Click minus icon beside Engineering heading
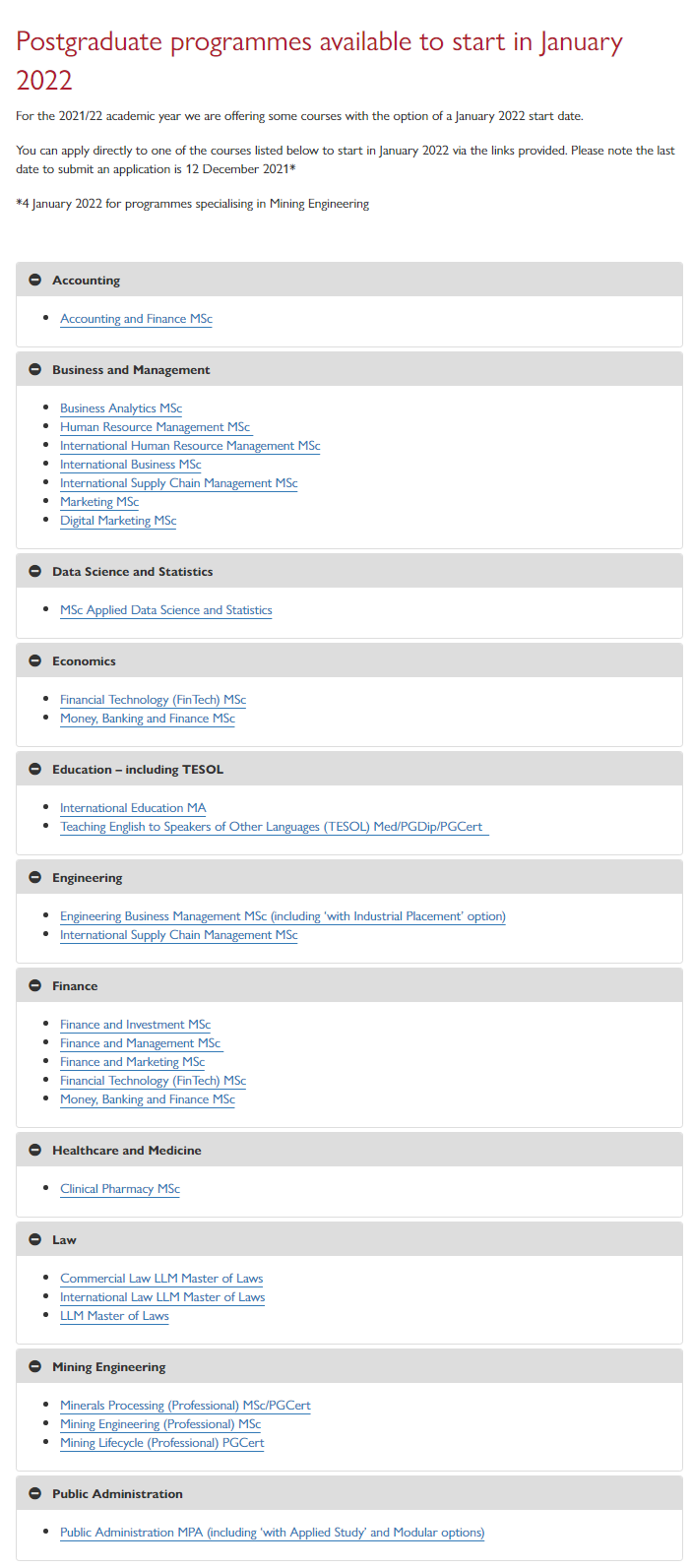This screenshot has width=692, height=1568. [34, 878]
